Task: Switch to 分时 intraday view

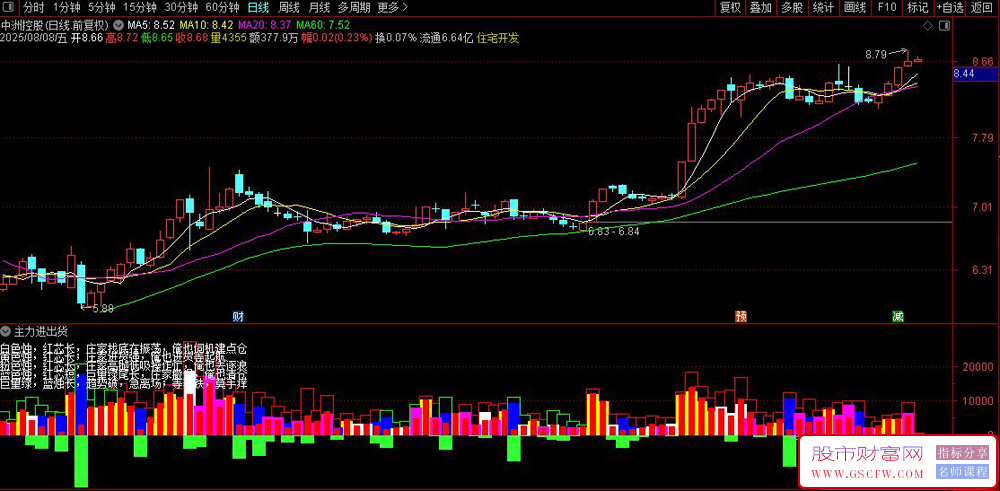Action: point(34,8)
